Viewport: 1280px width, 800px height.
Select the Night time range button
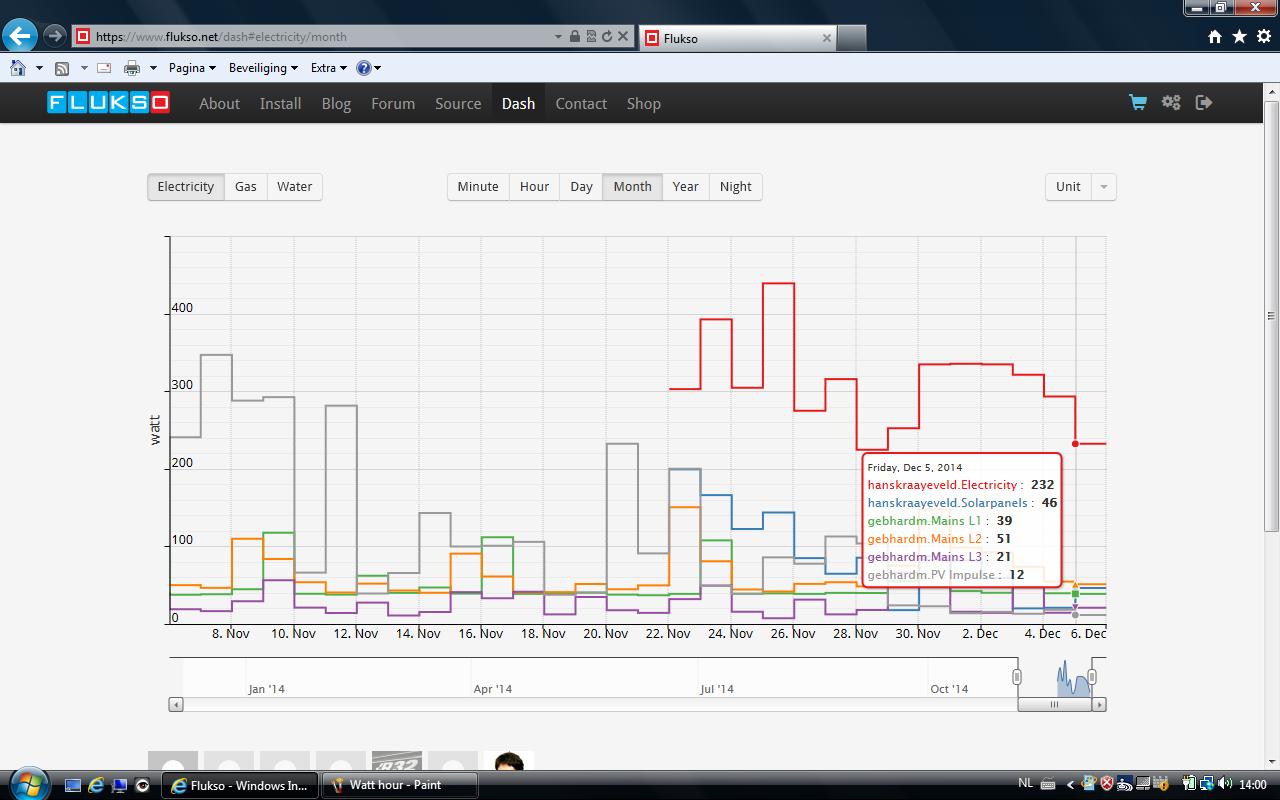tap(735, 187)
